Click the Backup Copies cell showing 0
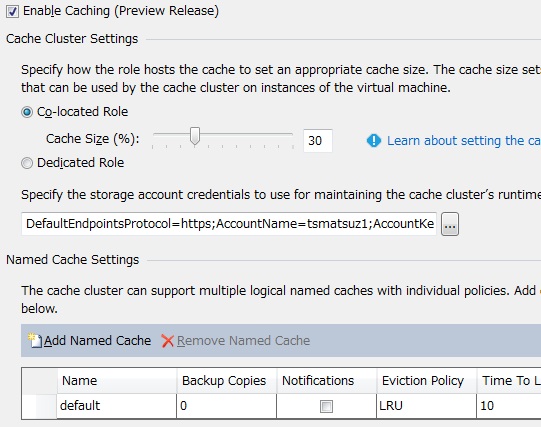 point(227,406)
